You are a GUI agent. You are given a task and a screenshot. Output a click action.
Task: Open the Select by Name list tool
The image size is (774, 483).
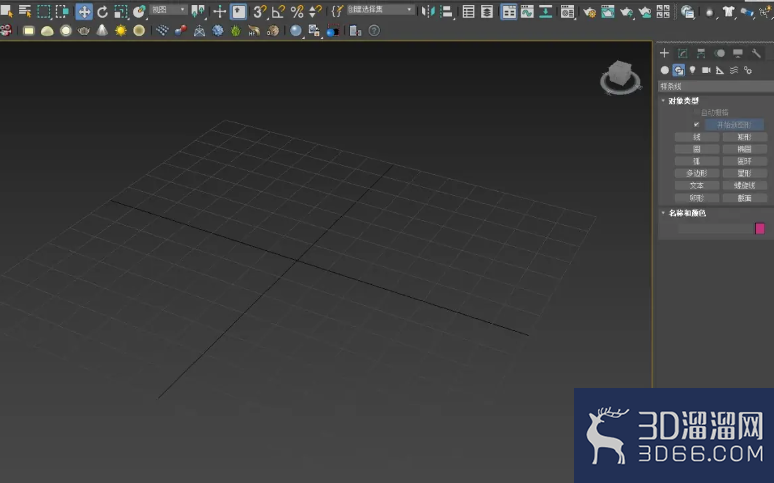pyautogui.click(x=25, y=11)
